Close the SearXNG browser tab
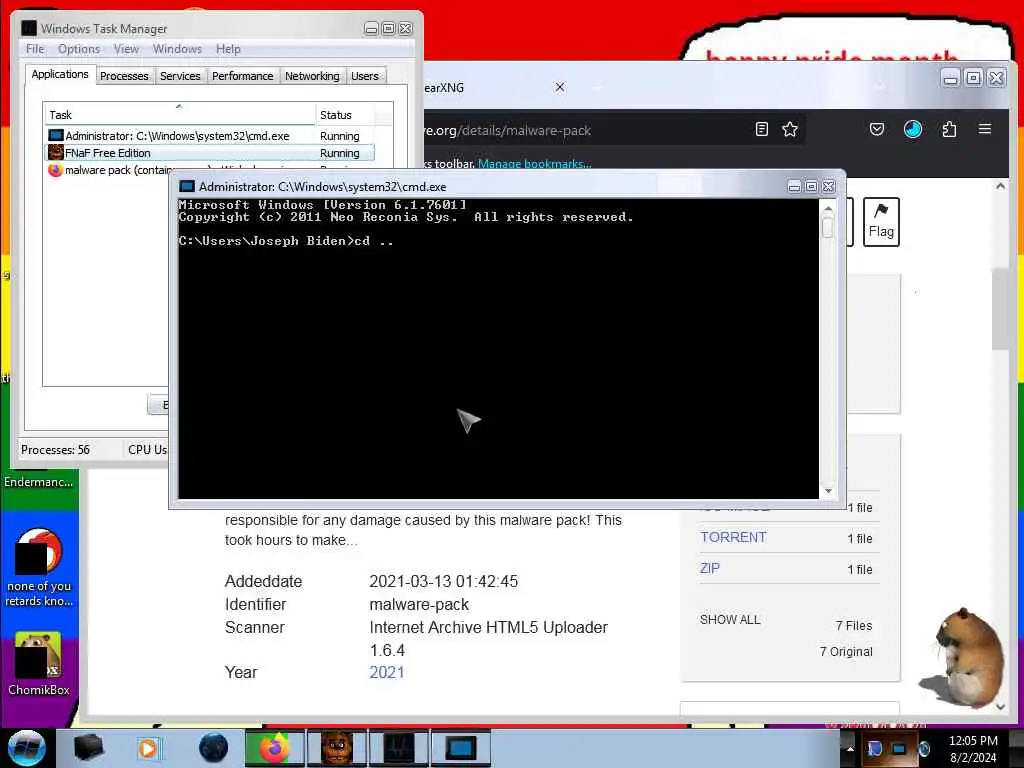This screenshot has width=1024, height=768. [x=560, y=87]
